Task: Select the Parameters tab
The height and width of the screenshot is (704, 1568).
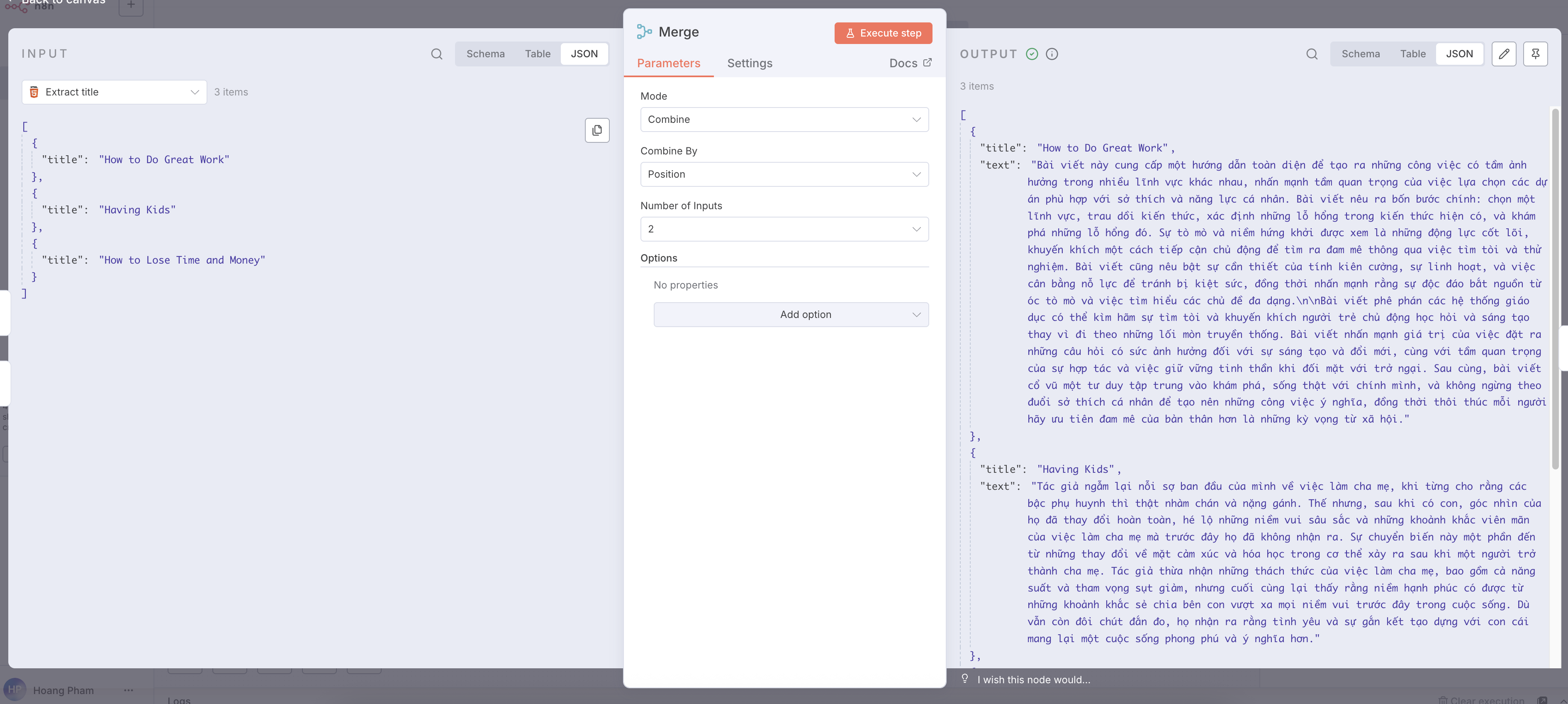Action: pos(668,63)
